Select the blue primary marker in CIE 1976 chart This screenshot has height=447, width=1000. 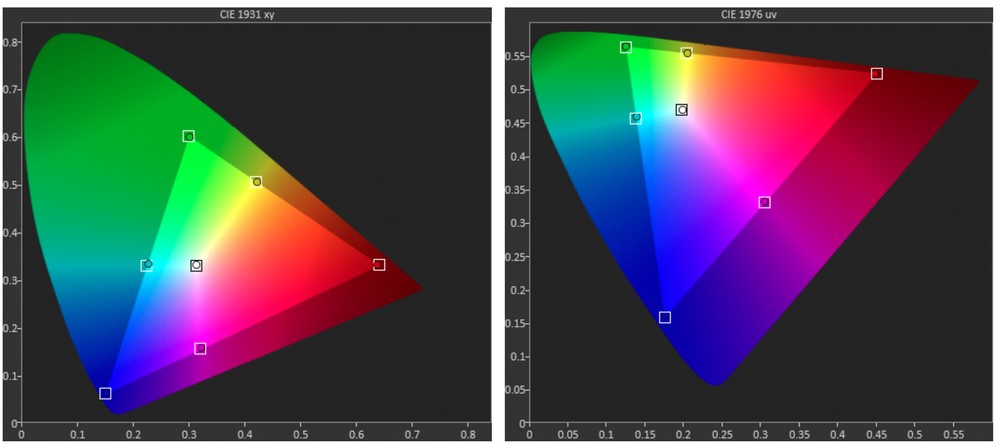[665, 317]
